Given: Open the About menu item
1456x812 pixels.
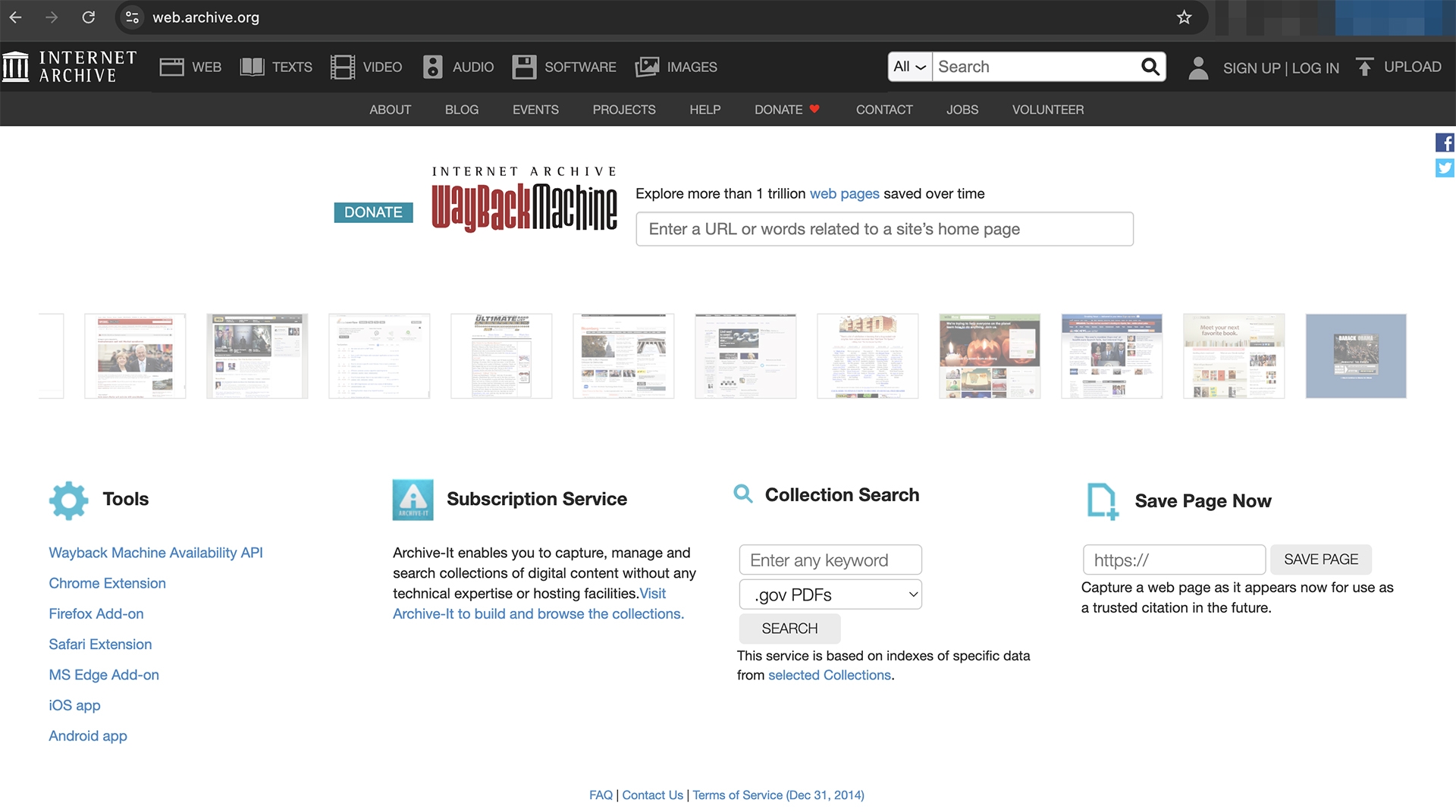Looking at the screenshot, I should pyautogui.click(x=391, y=109).
